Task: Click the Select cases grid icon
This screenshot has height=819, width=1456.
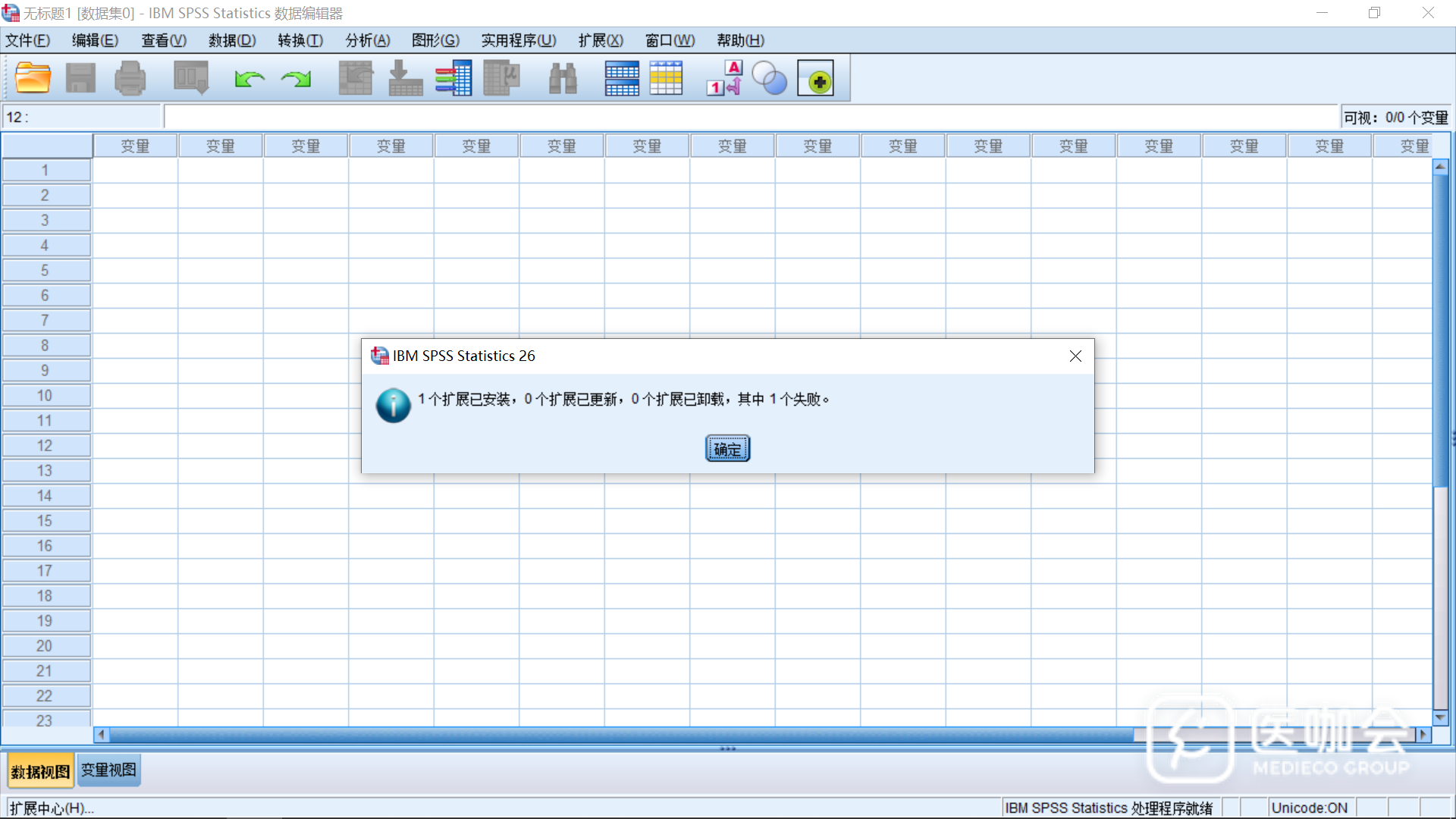Action: pyautogui.click(x=666, y=78)
